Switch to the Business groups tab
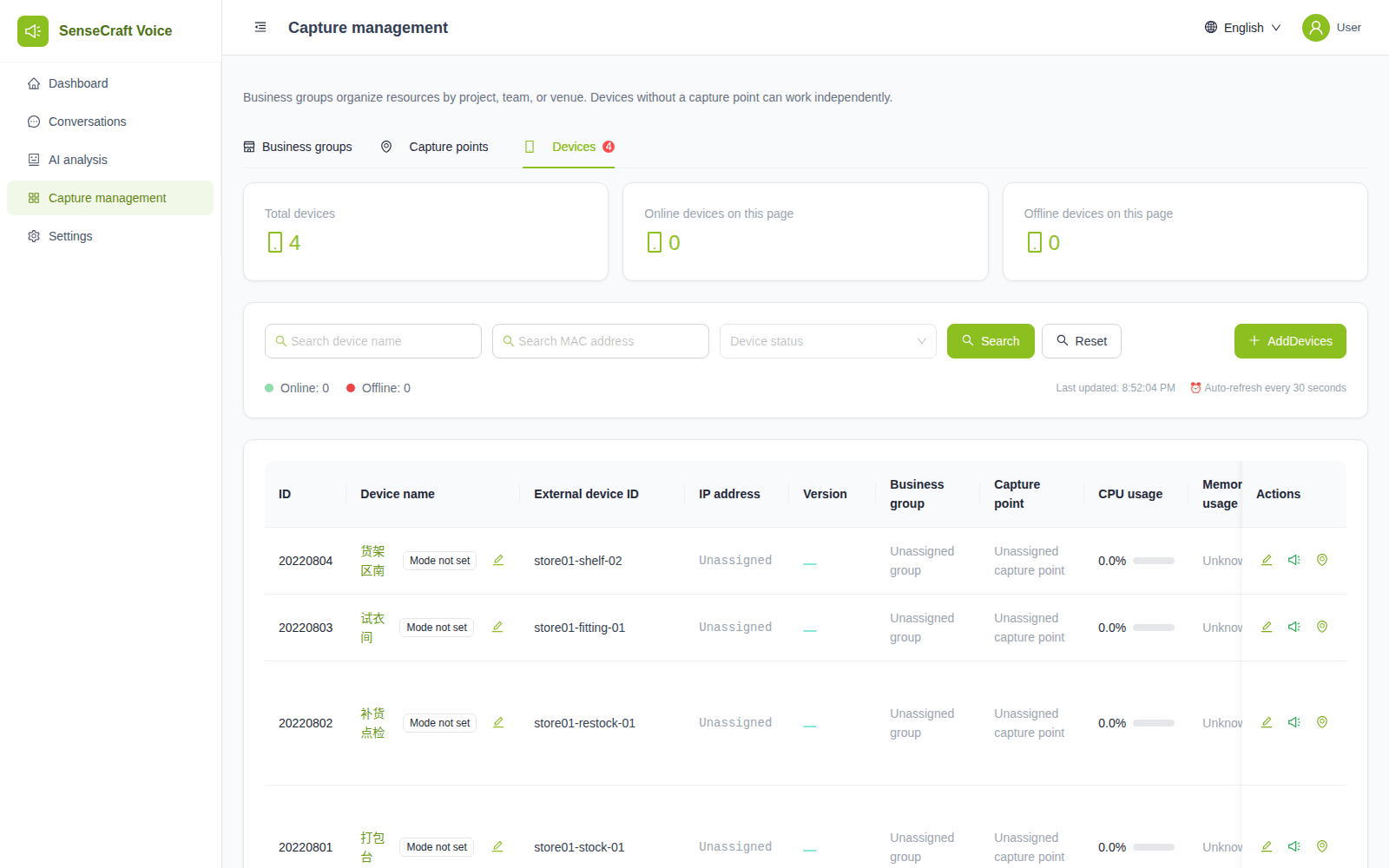This screenshot has height=868, width=1389. (x=298, y=147)
